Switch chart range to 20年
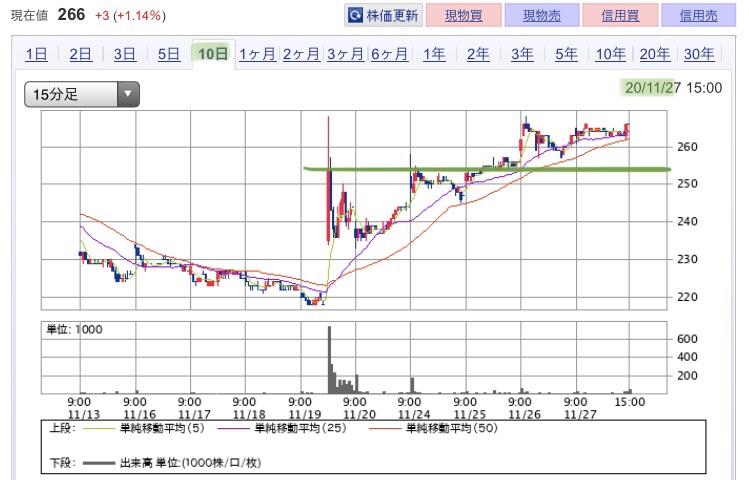Image resolution: width=749 pixels, height=480 pixels. pyautogui.click(x=654, y=54)
